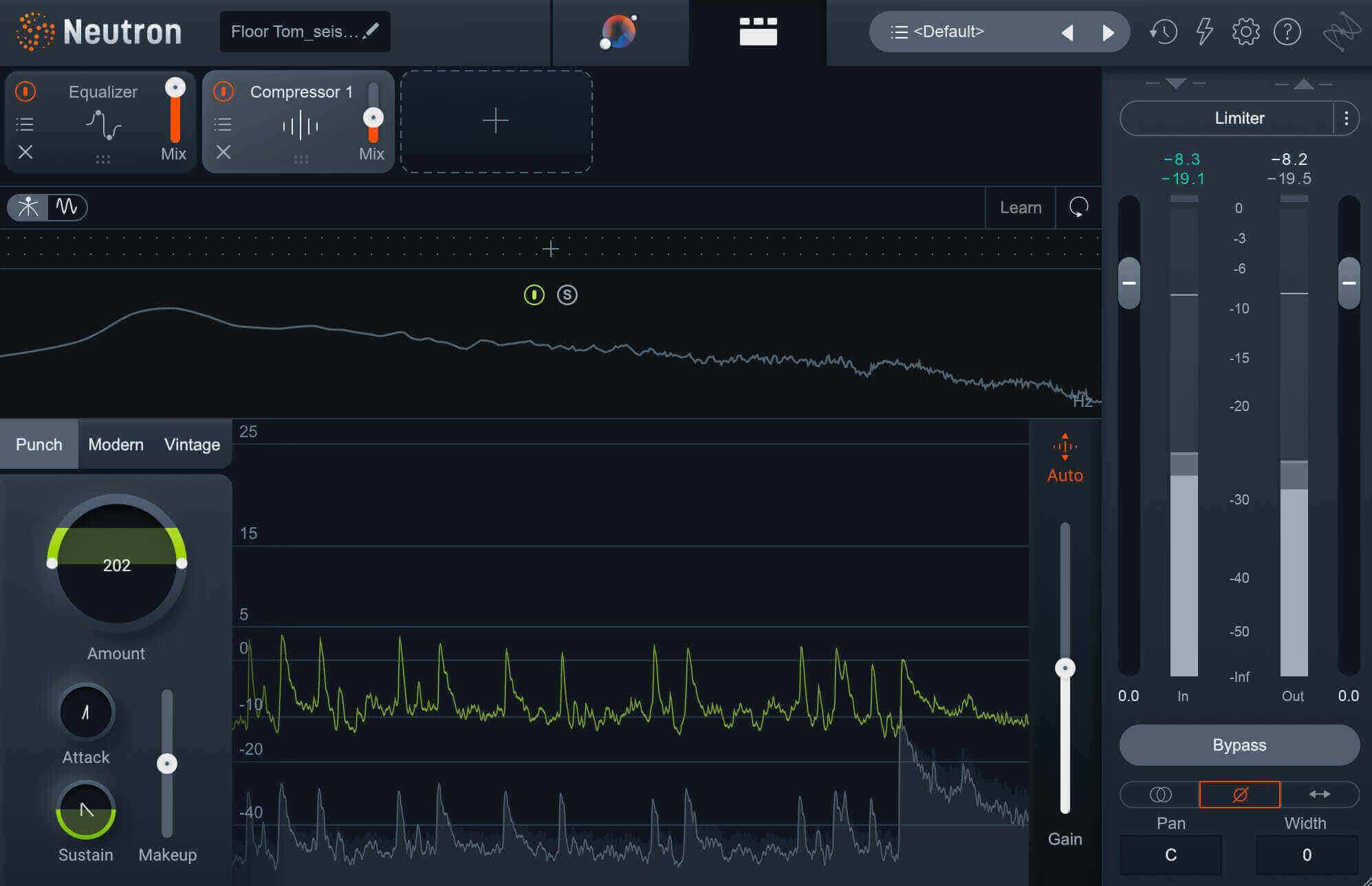Select the waveform detection mode icon
Viewport: 1372px width, 886px height.
pyautogui.click(x=67, y=207)
